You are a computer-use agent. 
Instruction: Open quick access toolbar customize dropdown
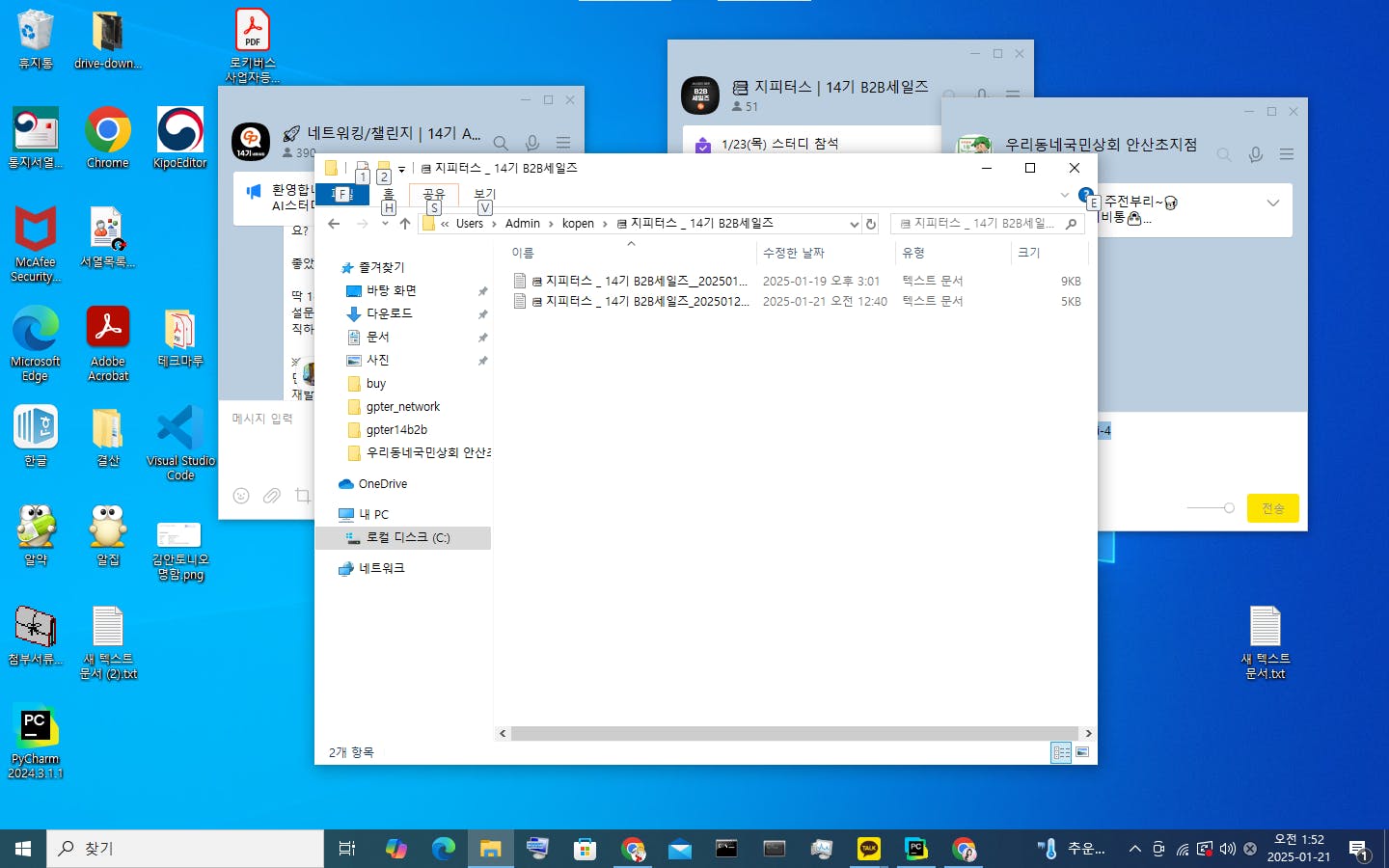(402, 169)
